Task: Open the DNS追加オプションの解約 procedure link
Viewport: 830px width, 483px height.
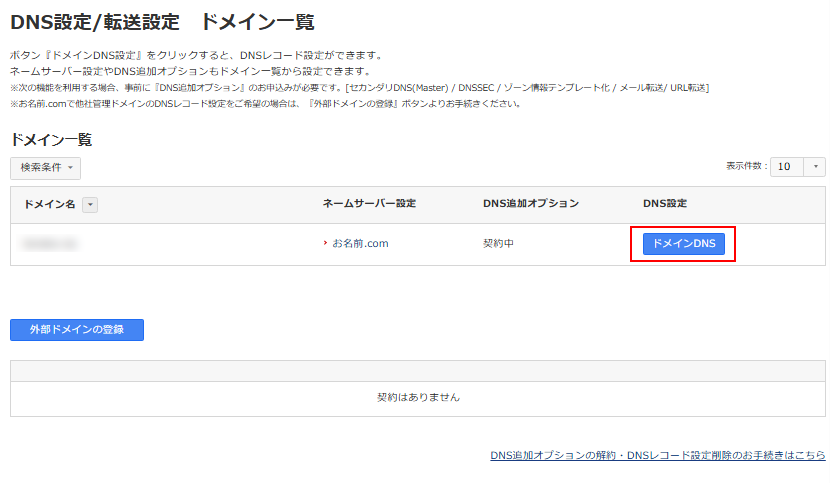Action: 657,455
